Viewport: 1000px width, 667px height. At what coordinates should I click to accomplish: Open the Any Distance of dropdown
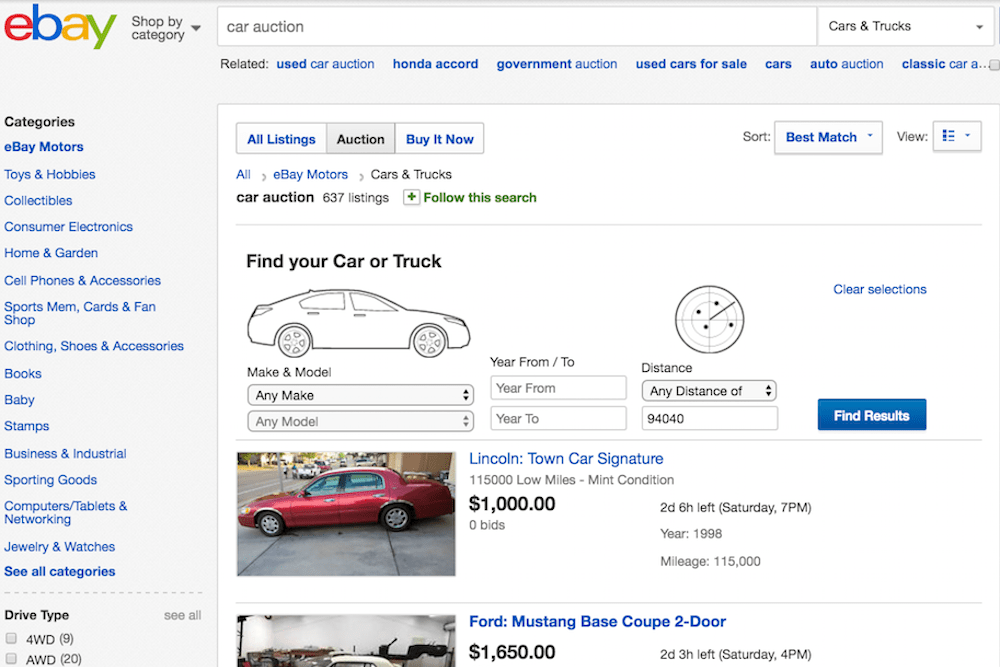tap(709, 391)
